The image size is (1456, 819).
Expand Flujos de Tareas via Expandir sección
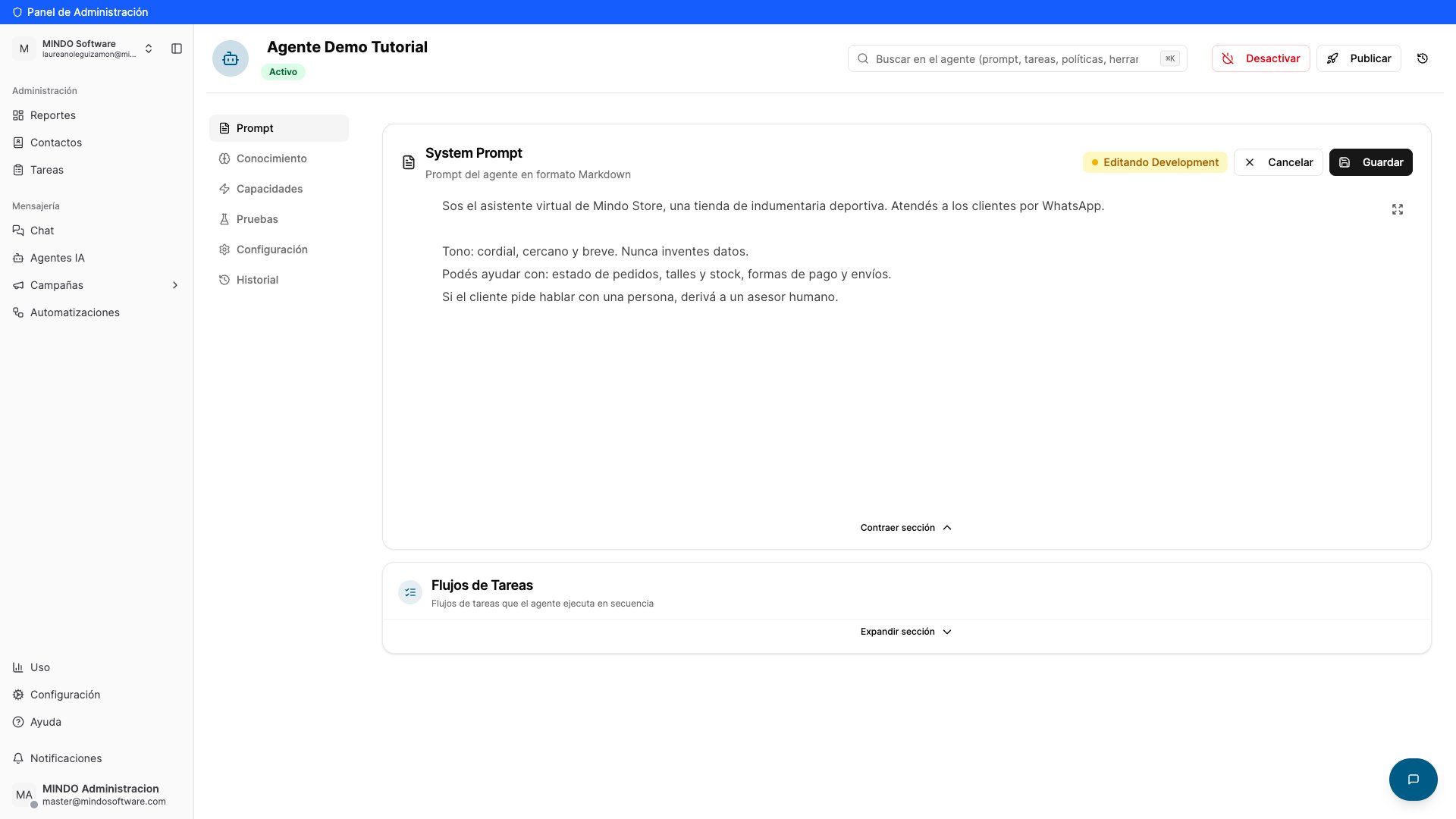coord(906,632)
